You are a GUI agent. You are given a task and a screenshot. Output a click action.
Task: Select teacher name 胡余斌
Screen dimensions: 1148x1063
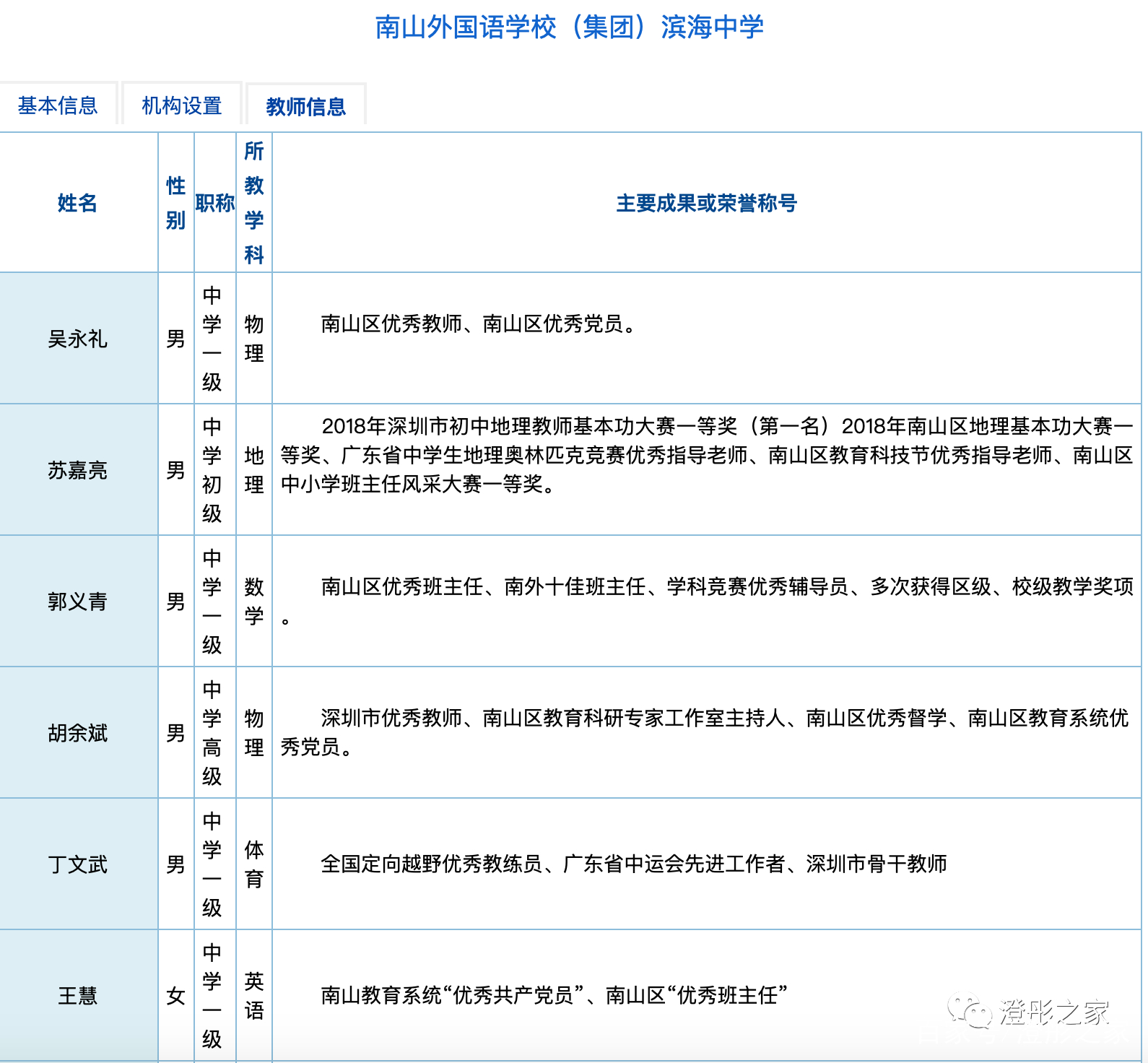click(78, 733)
